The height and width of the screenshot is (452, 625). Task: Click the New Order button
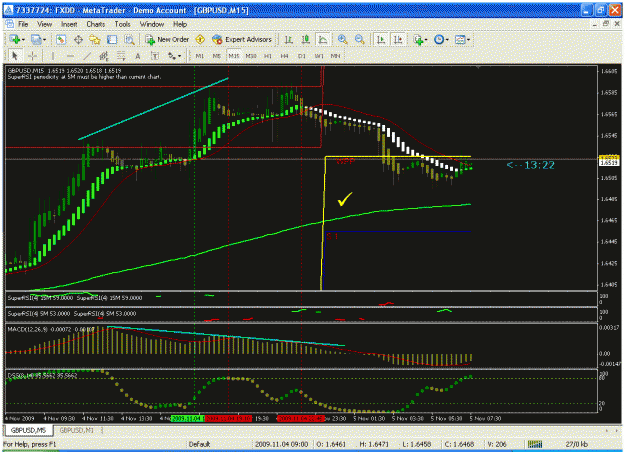point(167,39)
